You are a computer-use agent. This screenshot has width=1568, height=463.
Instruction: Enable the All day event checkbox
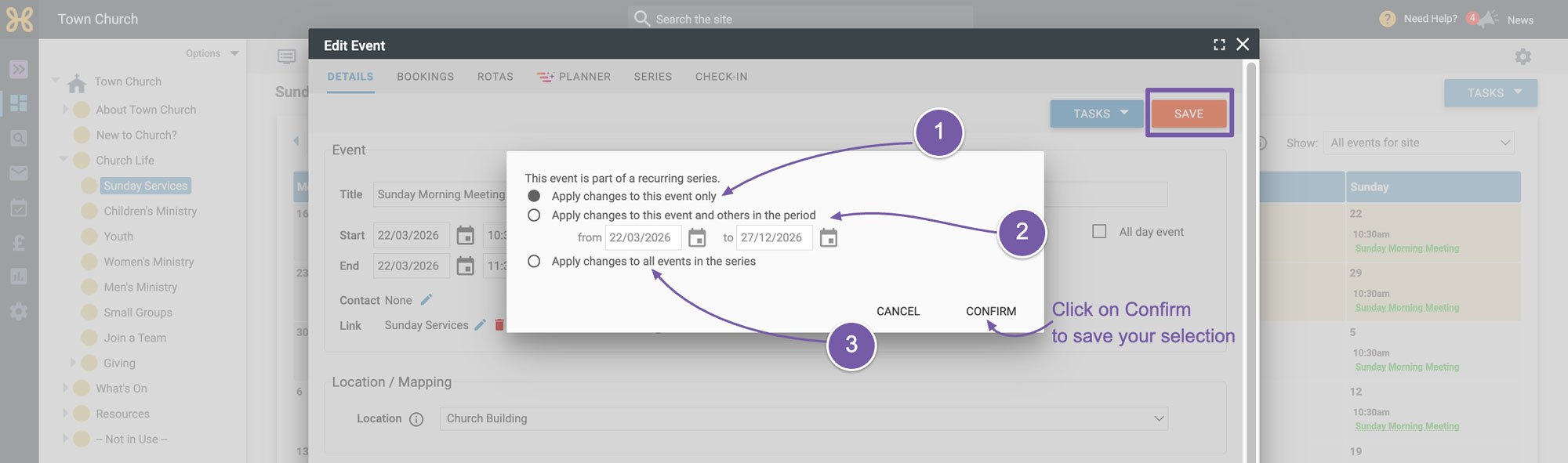coord(1099,232)
